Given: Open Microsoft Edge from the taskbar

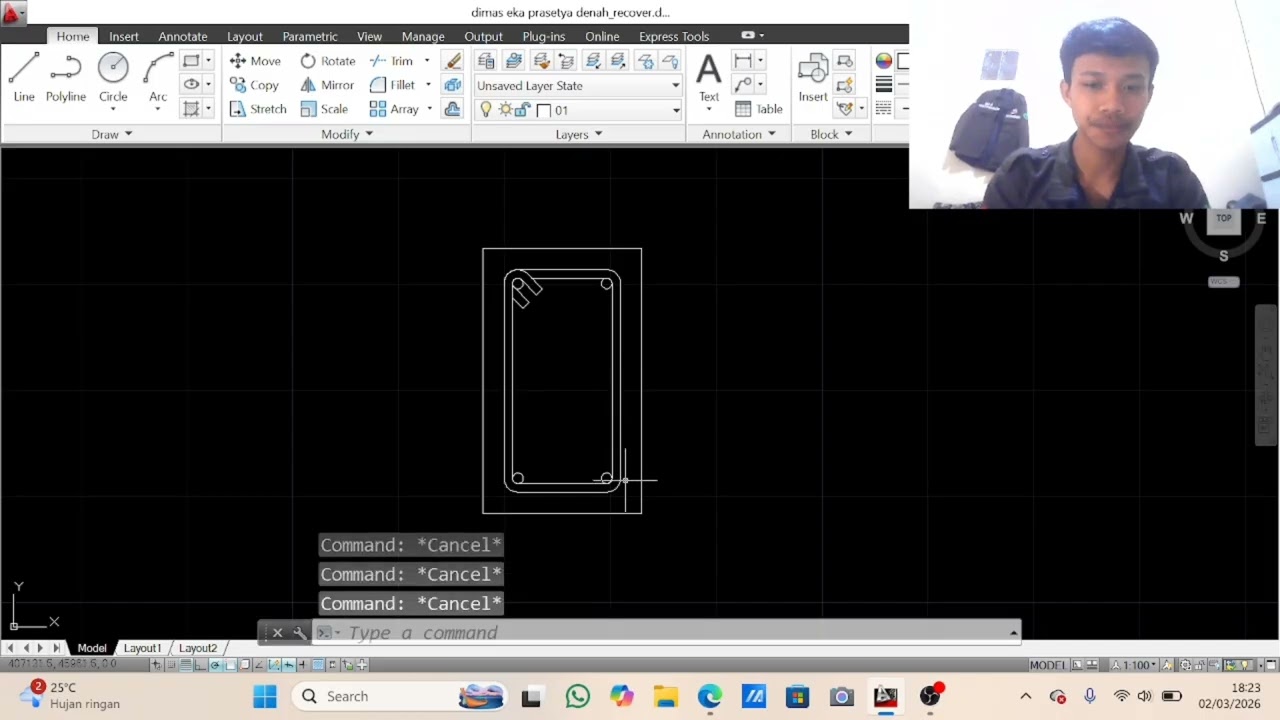Looking at the screenshot, I should coord(710,697).
